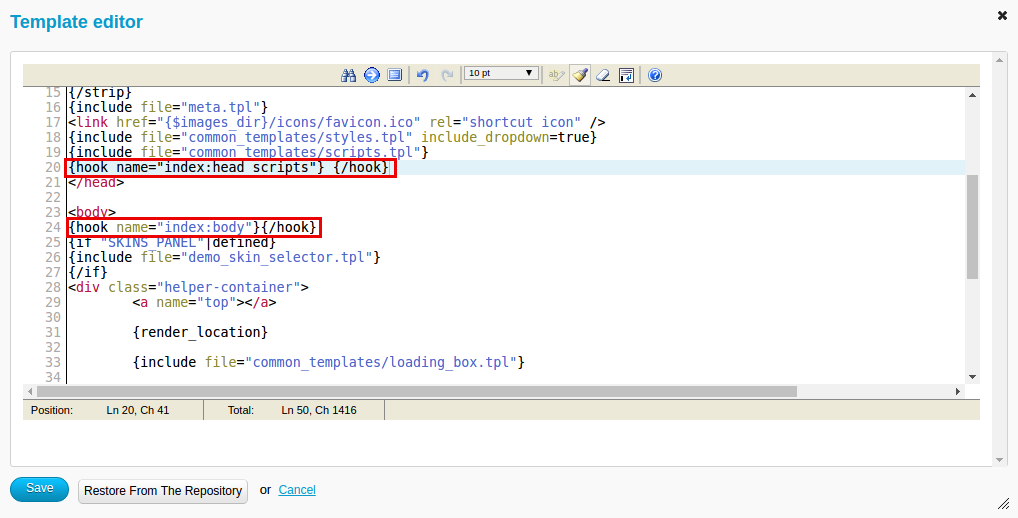This screenshot has height=518, width=1018.
Task: Click the loading_box.tpl include line
Action: [x=329, y=362]
